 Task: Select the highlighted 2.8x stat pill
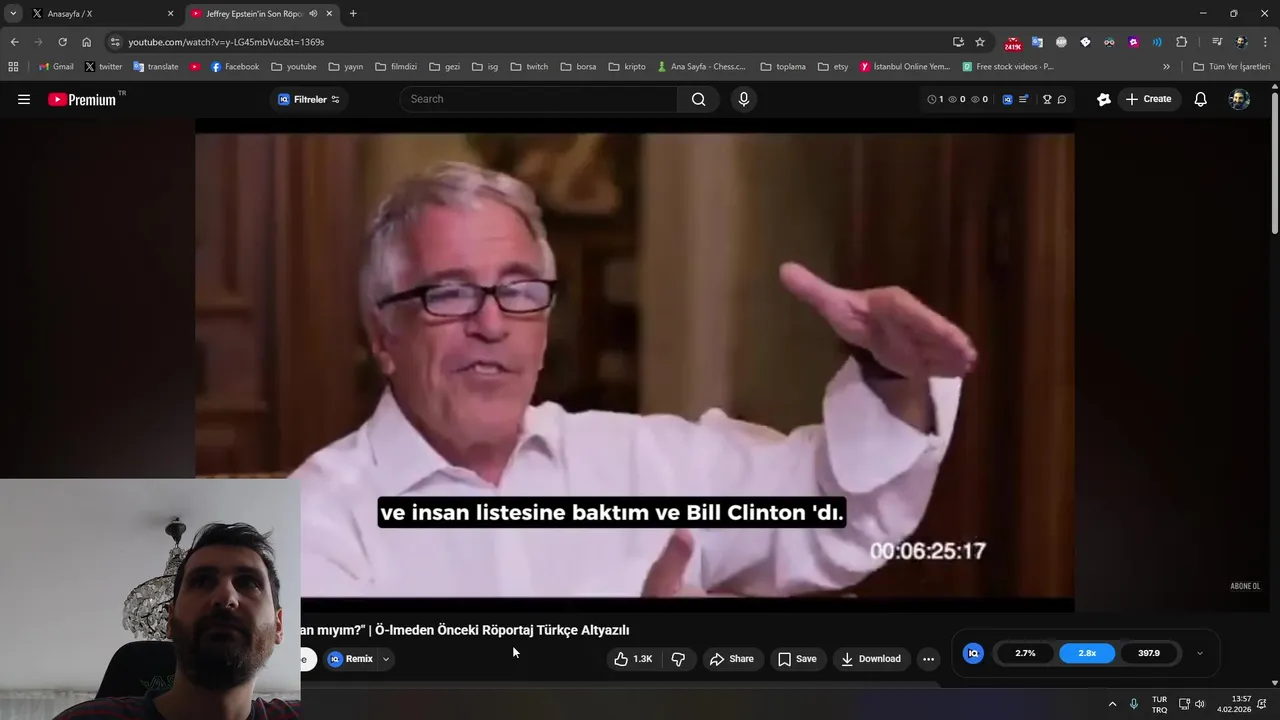click(x=1087, y=653)
